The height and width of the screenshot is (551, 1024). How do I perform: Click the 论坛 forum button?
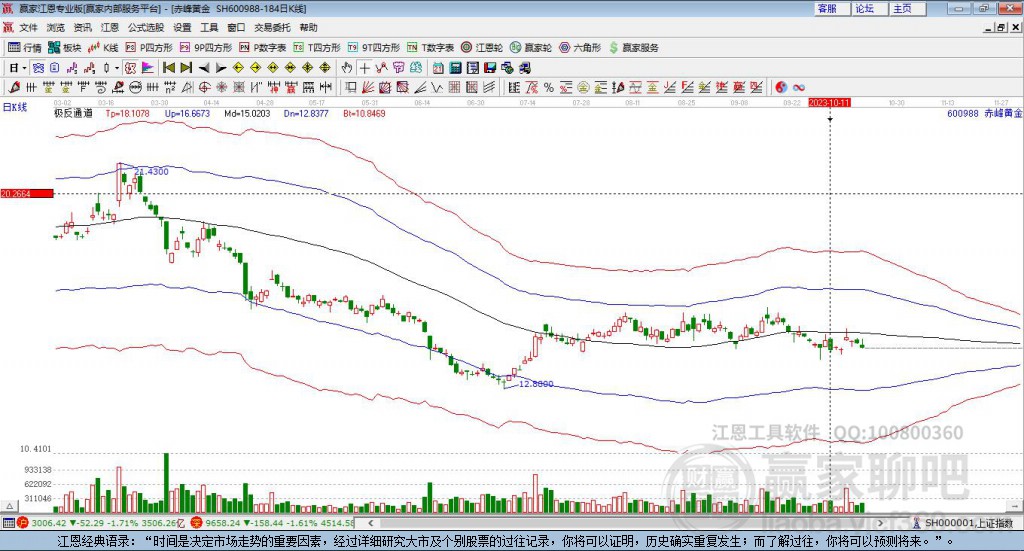(x=870, y=8)
